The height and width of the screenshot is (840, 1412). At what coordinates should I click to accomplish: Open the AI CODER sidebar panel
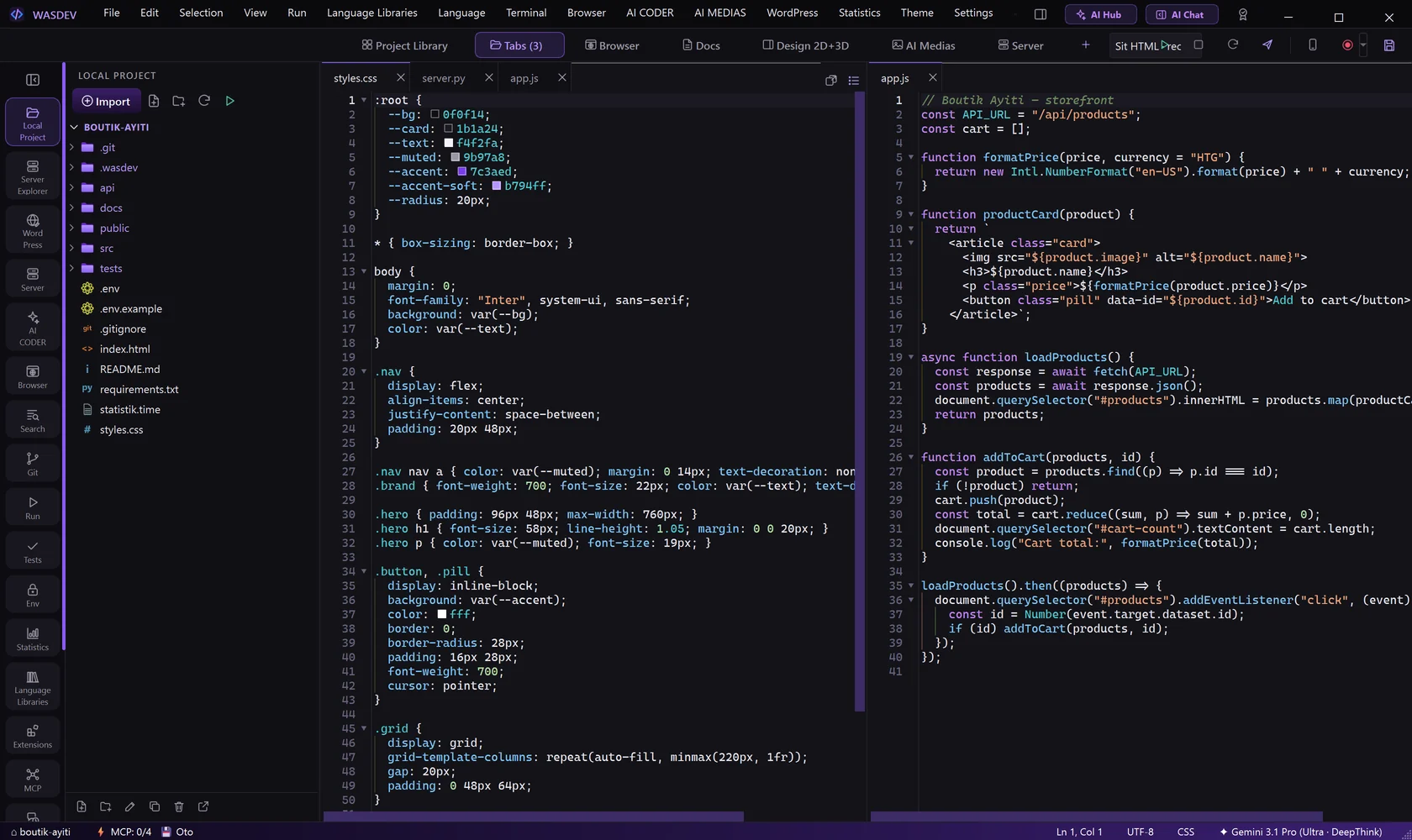click(33, 328)
